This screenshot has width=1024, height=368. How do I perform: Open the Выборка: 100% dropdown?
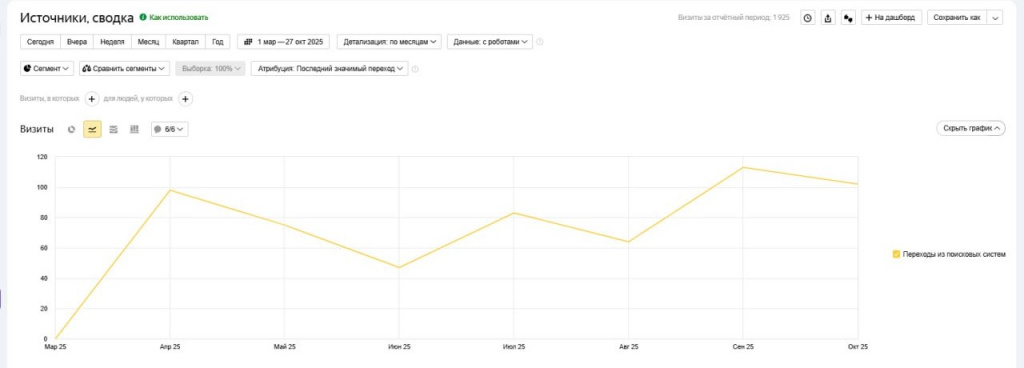pos(210,69)
